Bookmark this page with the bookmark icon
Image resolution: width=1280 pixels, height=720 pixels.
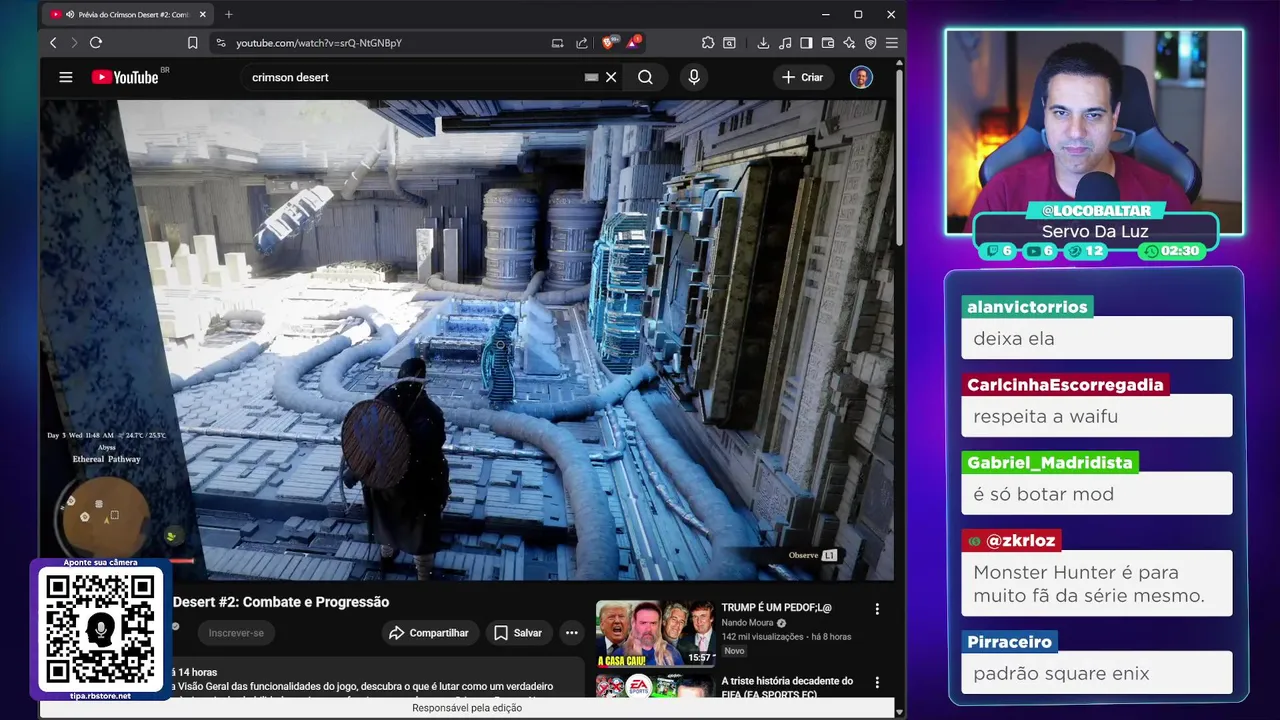click(193, 43)
